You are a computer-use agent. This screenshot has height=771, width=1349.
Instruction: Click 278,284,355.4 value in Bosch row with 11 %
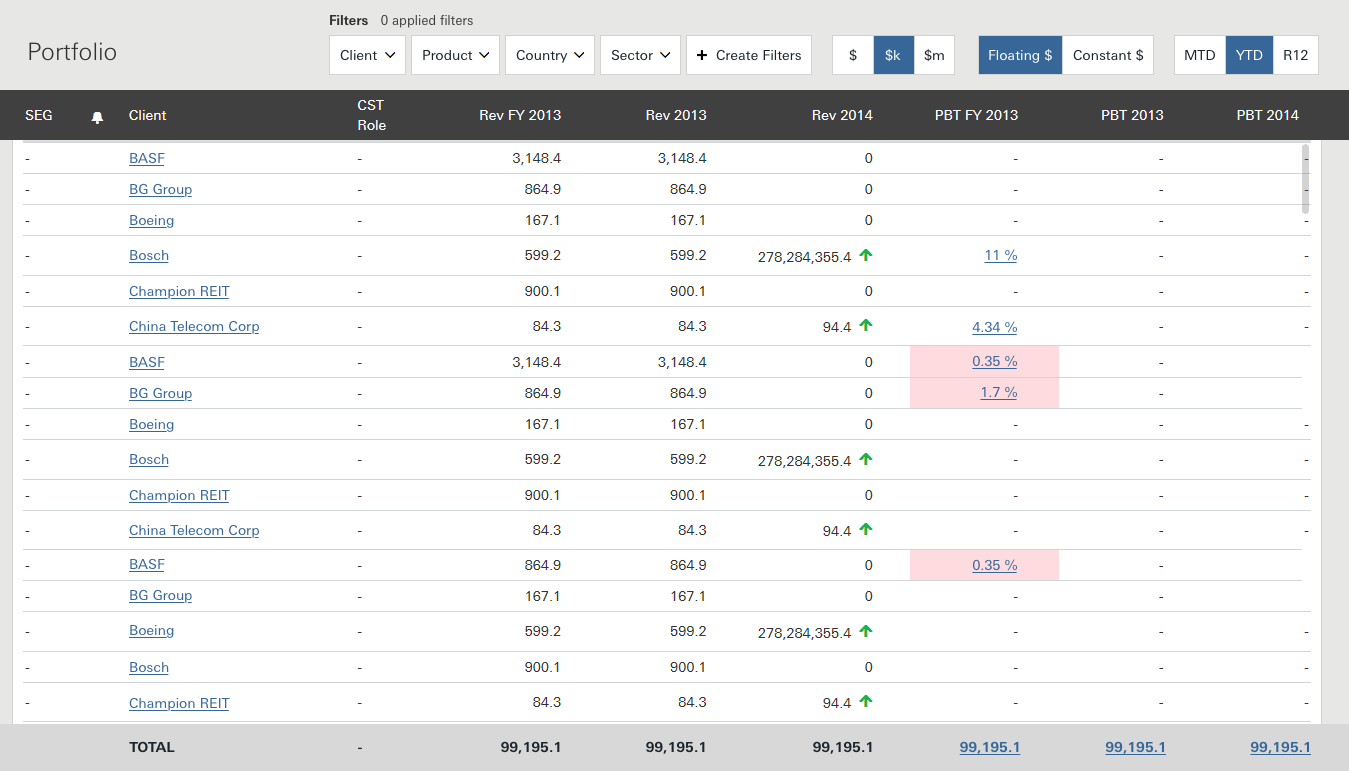[805, 257]
